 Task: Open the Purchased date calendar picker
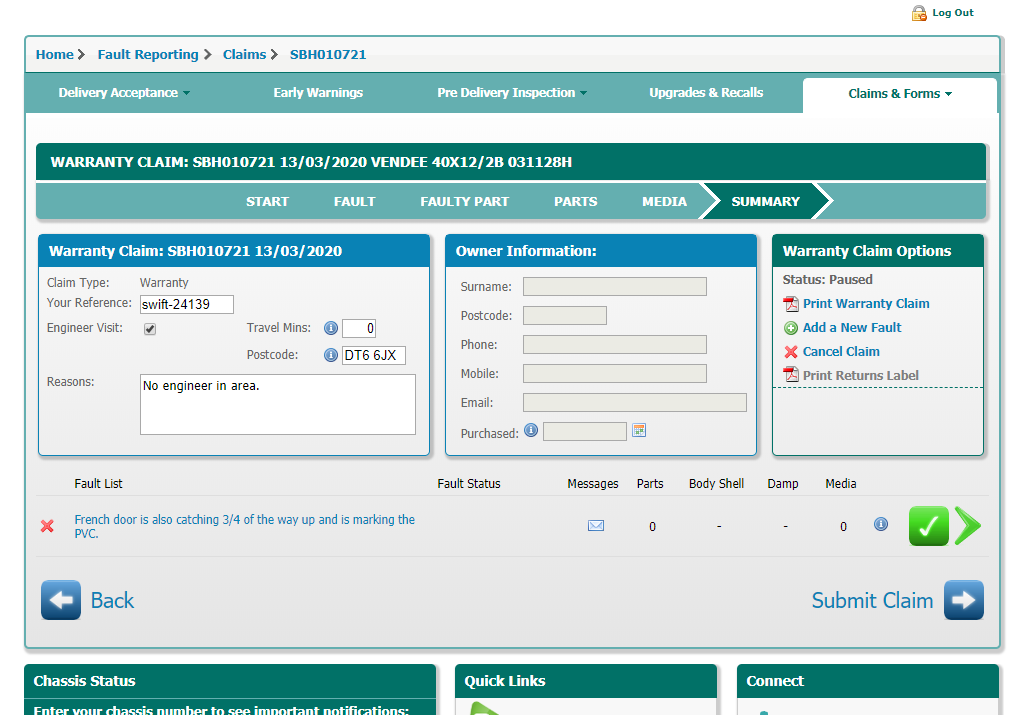click(x=639, y=431)
